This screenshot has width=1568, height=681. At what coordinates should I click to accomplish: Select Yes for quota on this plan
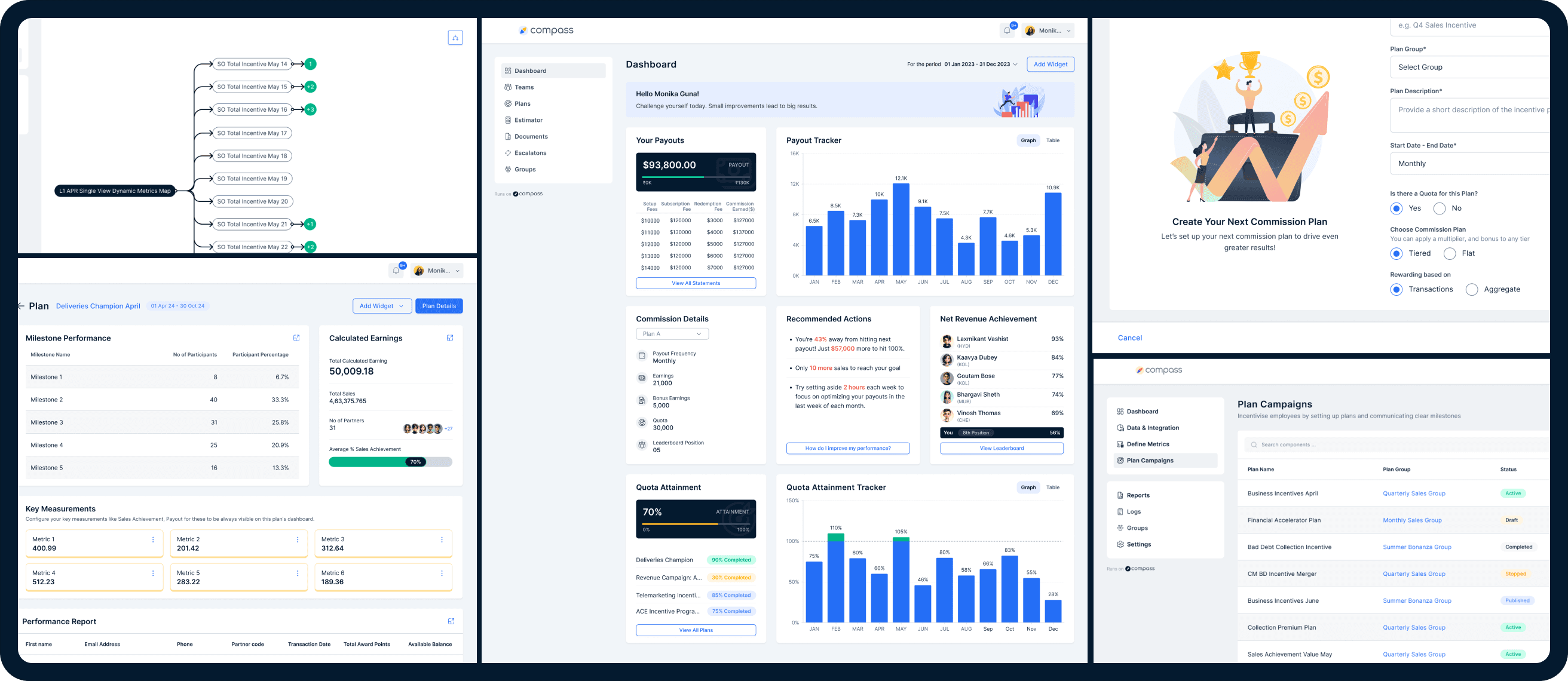pyautogui.click(x=1396, y=208)
